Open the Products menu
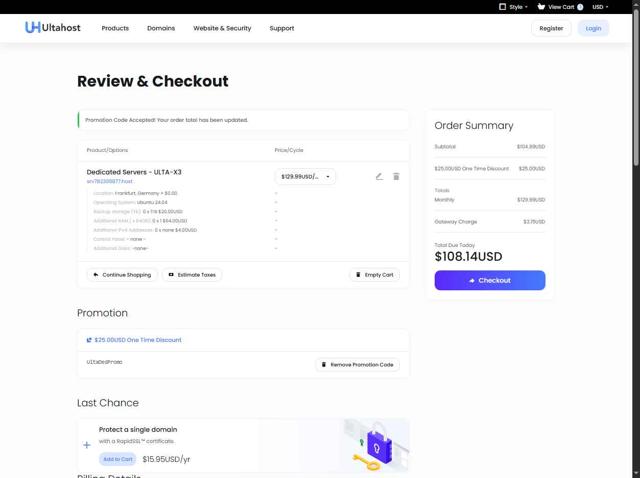The image size is (640, 478). 115,28
